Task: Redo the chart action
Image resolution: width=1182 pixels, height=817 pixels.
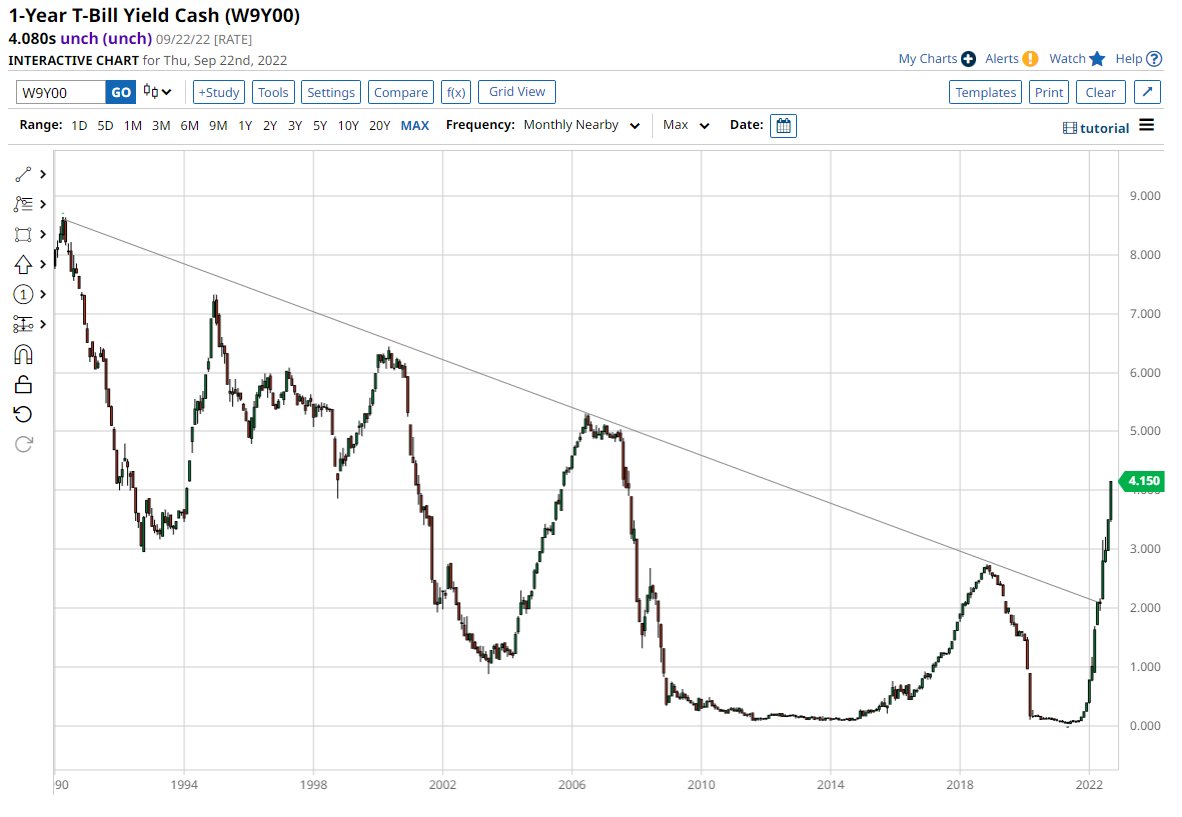Action: point(23,444)
